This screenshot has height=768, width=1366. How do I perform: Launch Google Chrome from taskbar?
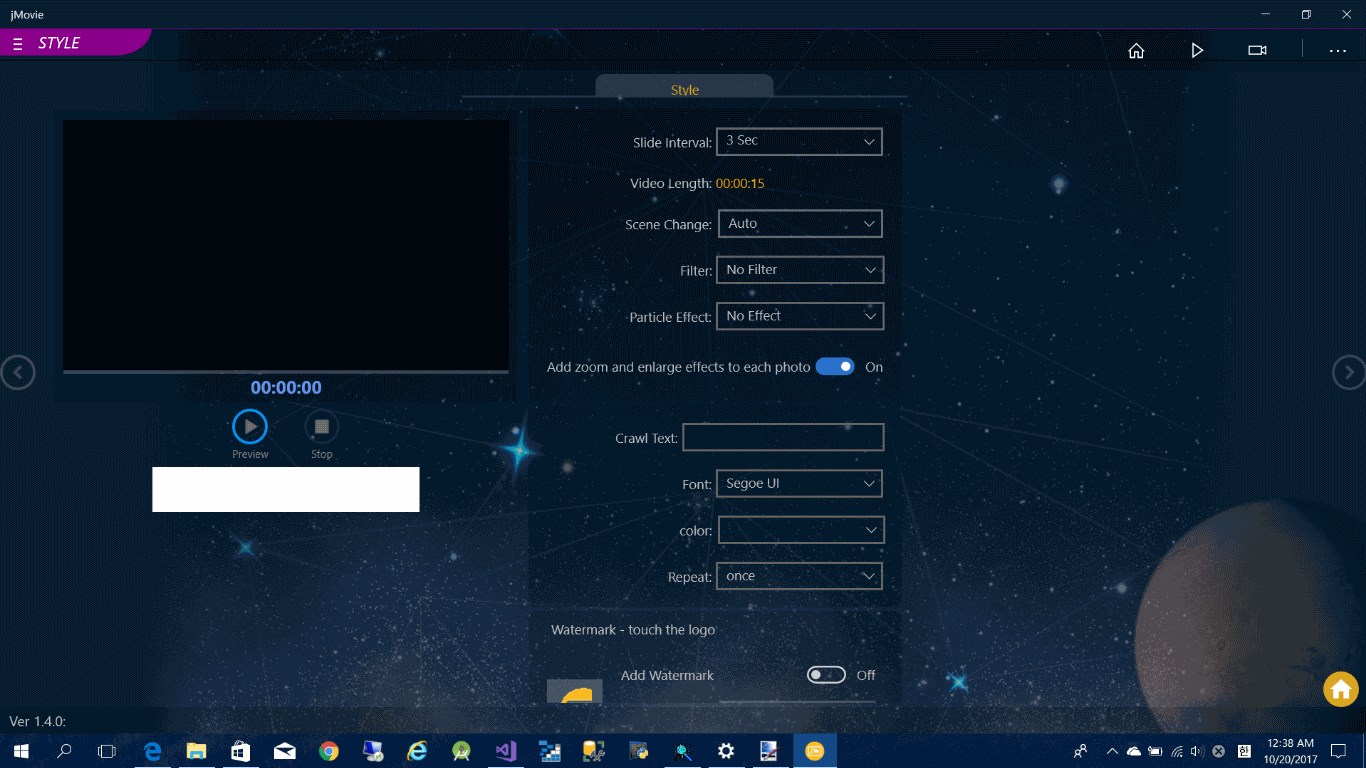pos(329,751)
